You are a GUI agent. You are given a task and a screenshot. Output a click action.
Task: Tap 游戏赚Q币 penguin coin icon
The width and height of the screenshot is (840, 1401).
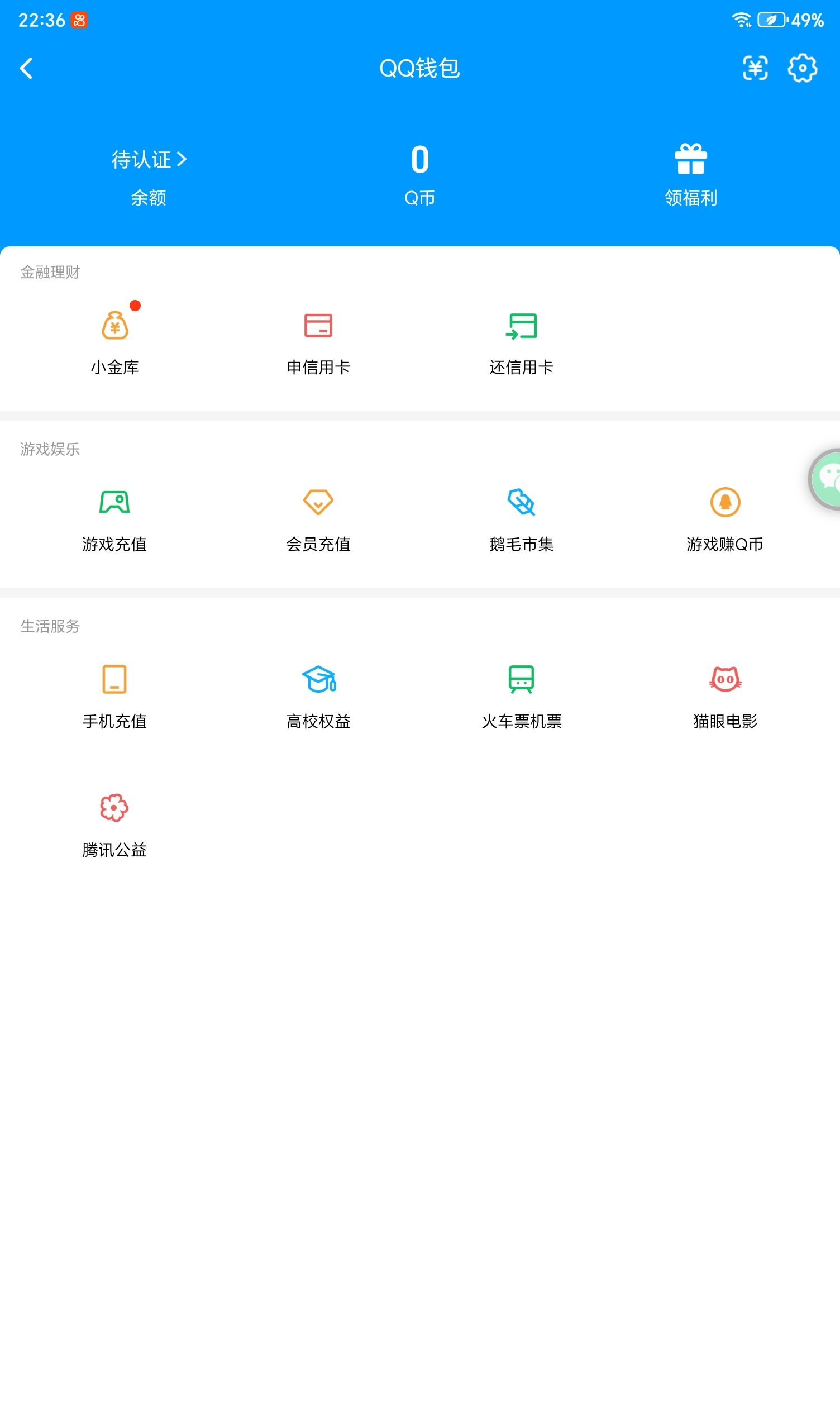(x=725, y=502)
